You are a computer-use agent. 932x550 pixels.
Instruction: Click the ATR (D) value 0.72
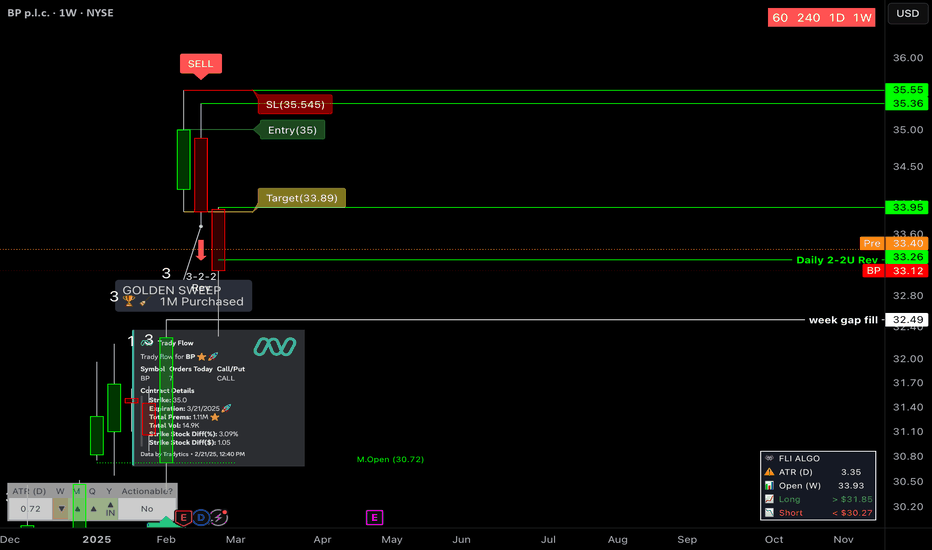pyautogui.click(x=30, y=509)
